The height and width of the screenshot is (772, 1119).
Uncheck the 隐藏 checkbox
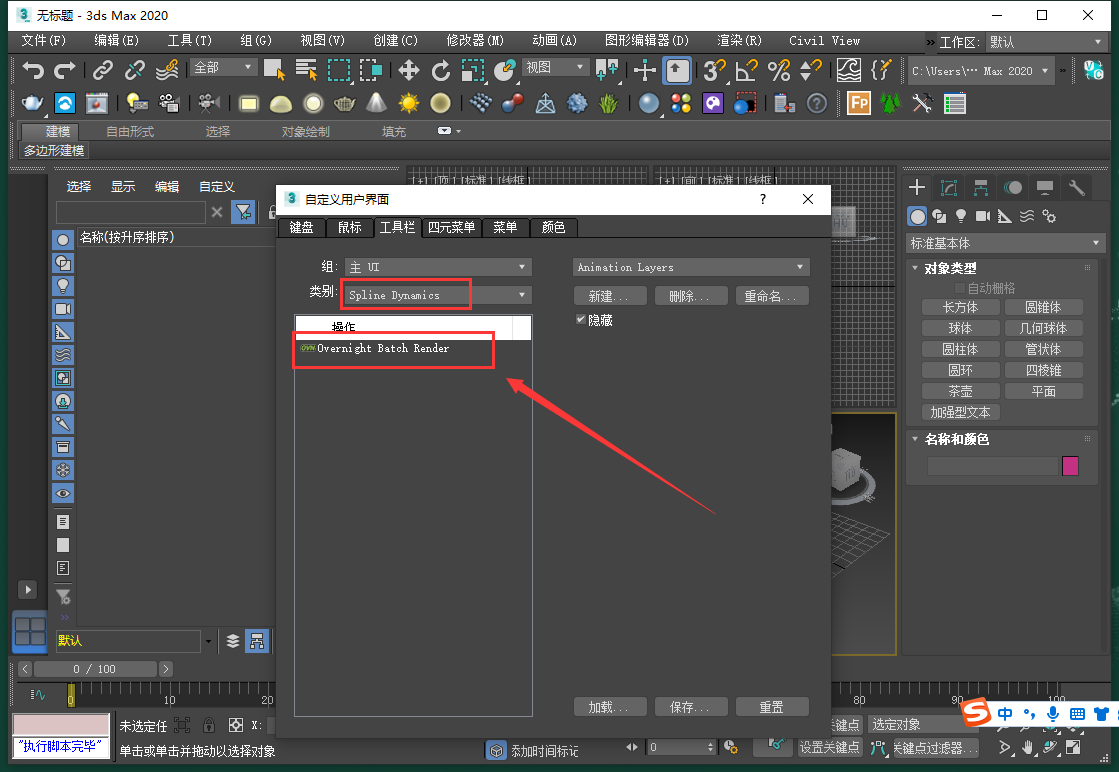(x=580, y=319)
